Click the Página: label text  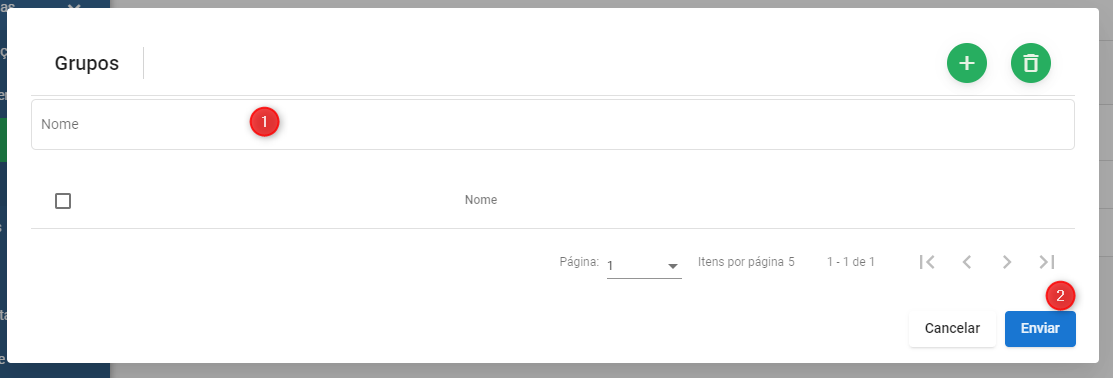(x=579, y=262)
